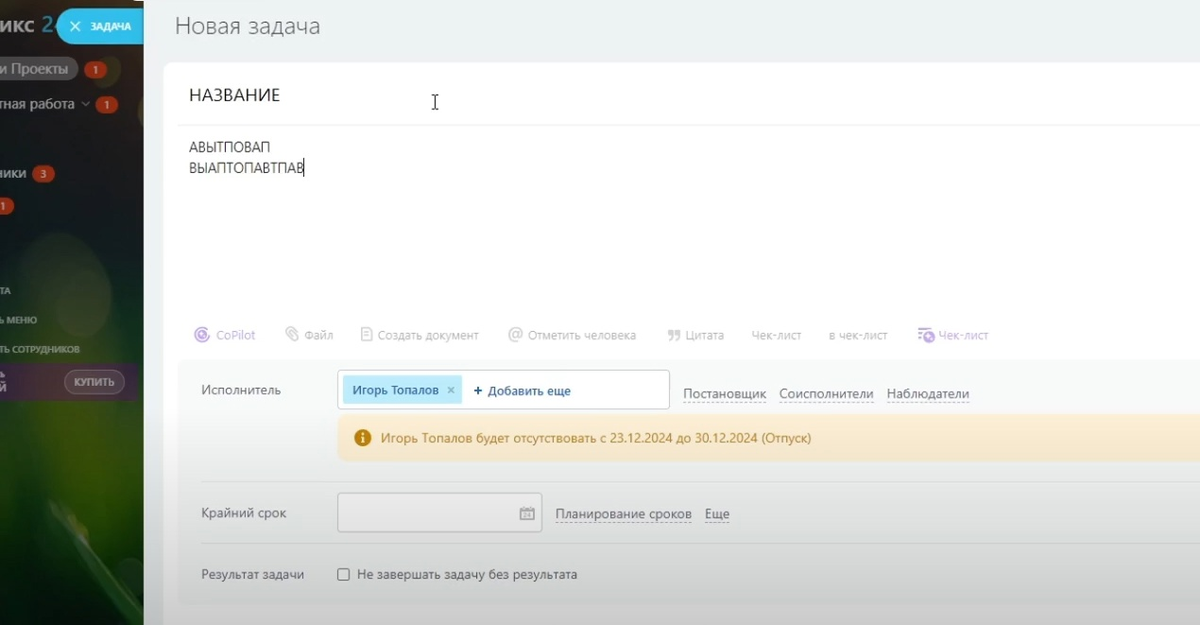Expand the Еще deadline options
Screen dimensions: 1200x625
point(717,514)
